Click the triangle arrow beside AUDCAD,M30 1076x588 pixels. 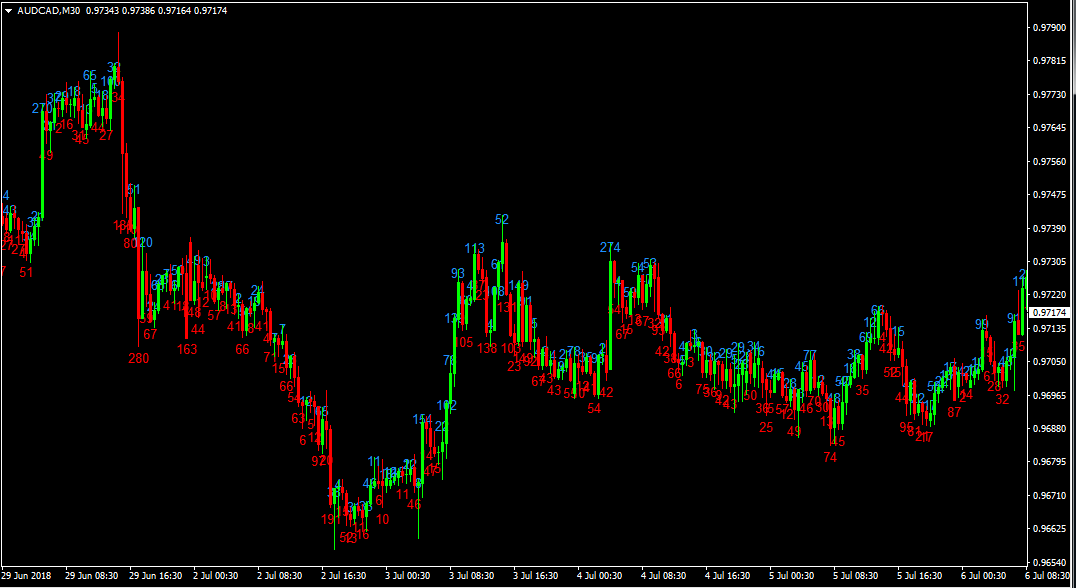(7, 10)
